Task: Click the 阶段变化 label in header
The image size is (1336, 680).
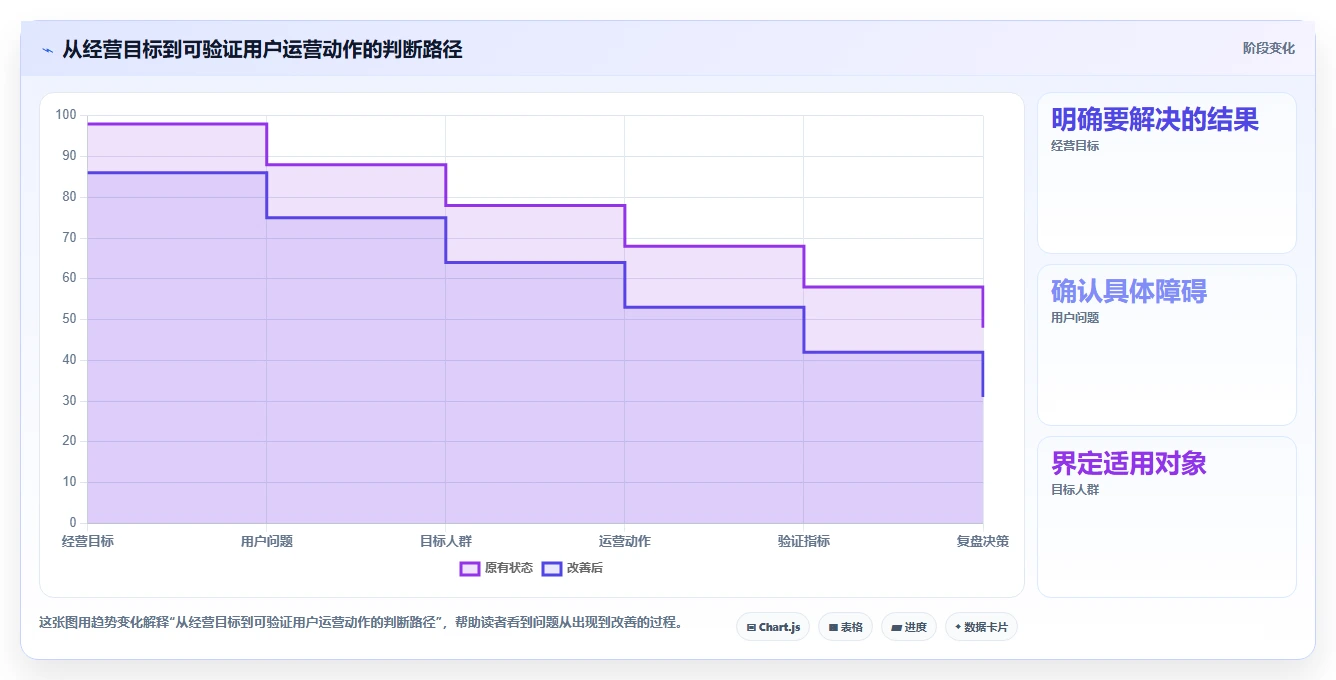Action: pyautogui.click(x=1269, y=48)
